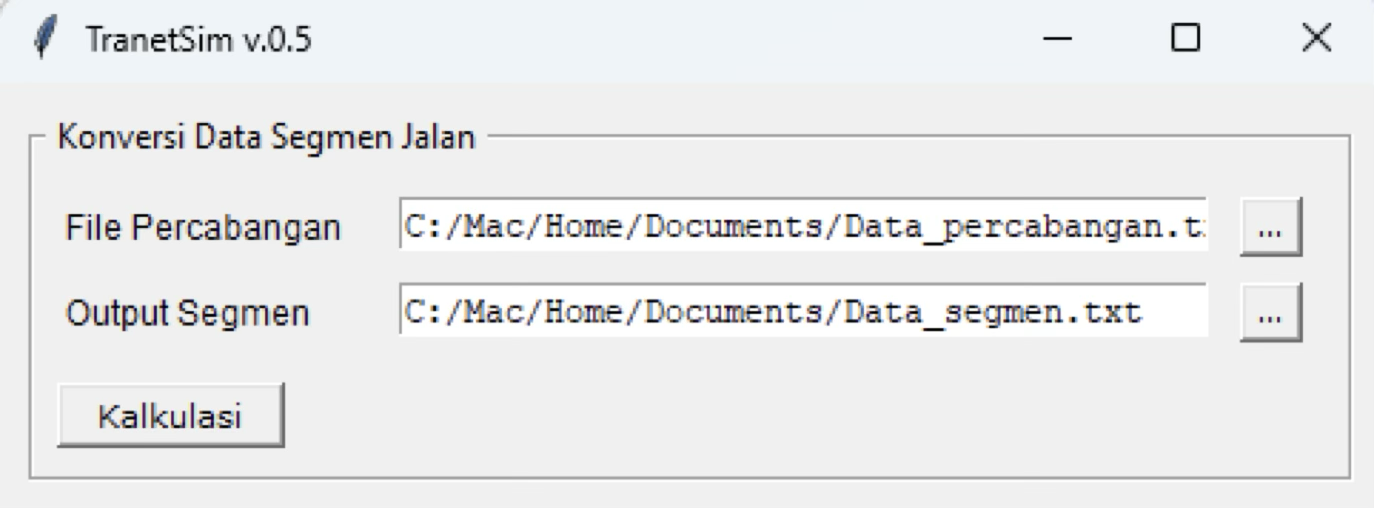The width and height of the screenshot is (1374, 508).
Task: Place cursor on Data_segmen.txt in output path
Action: click(x=990, y=314)
